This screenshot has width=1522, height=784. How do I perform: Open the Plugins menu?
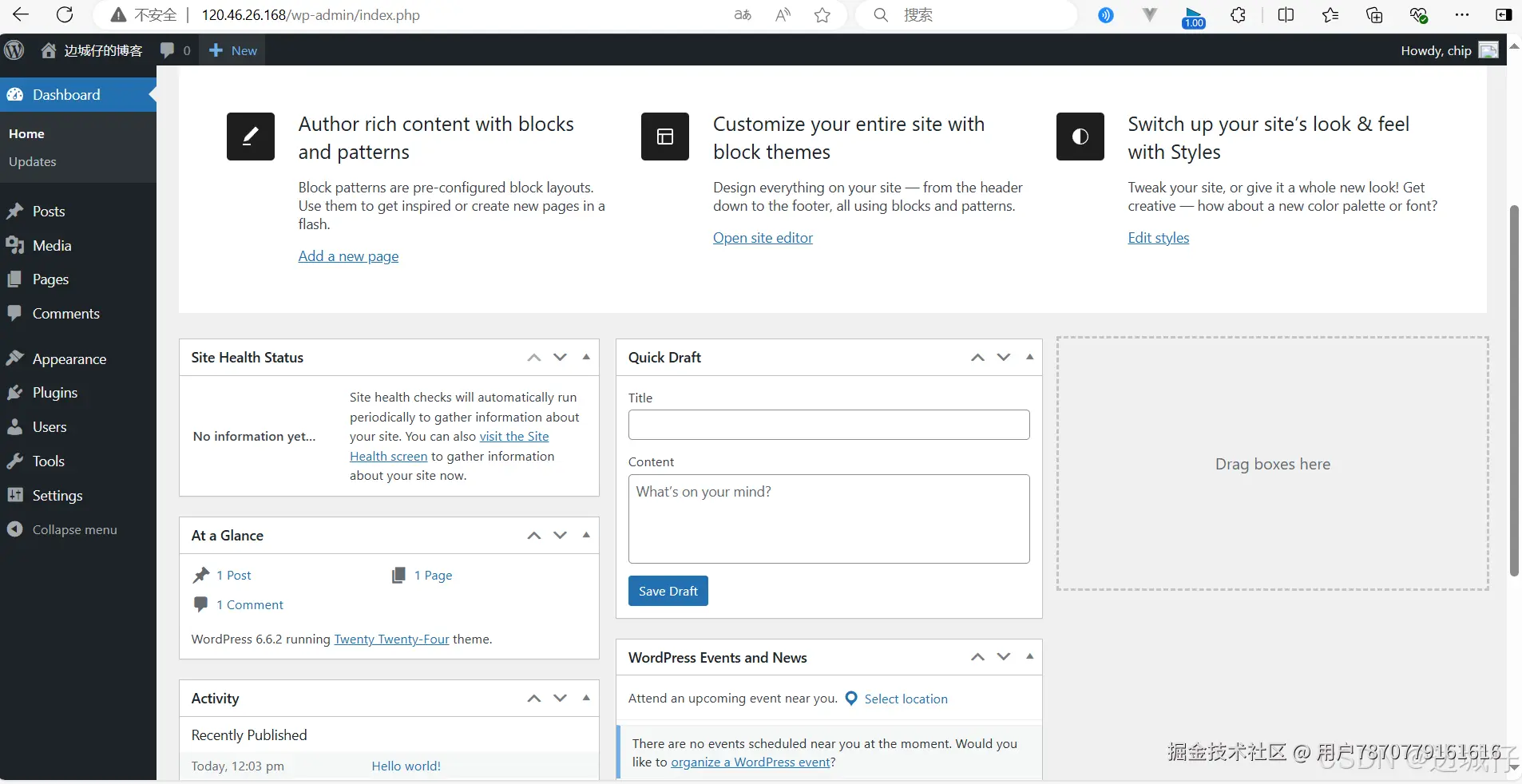tap(54, 393)
